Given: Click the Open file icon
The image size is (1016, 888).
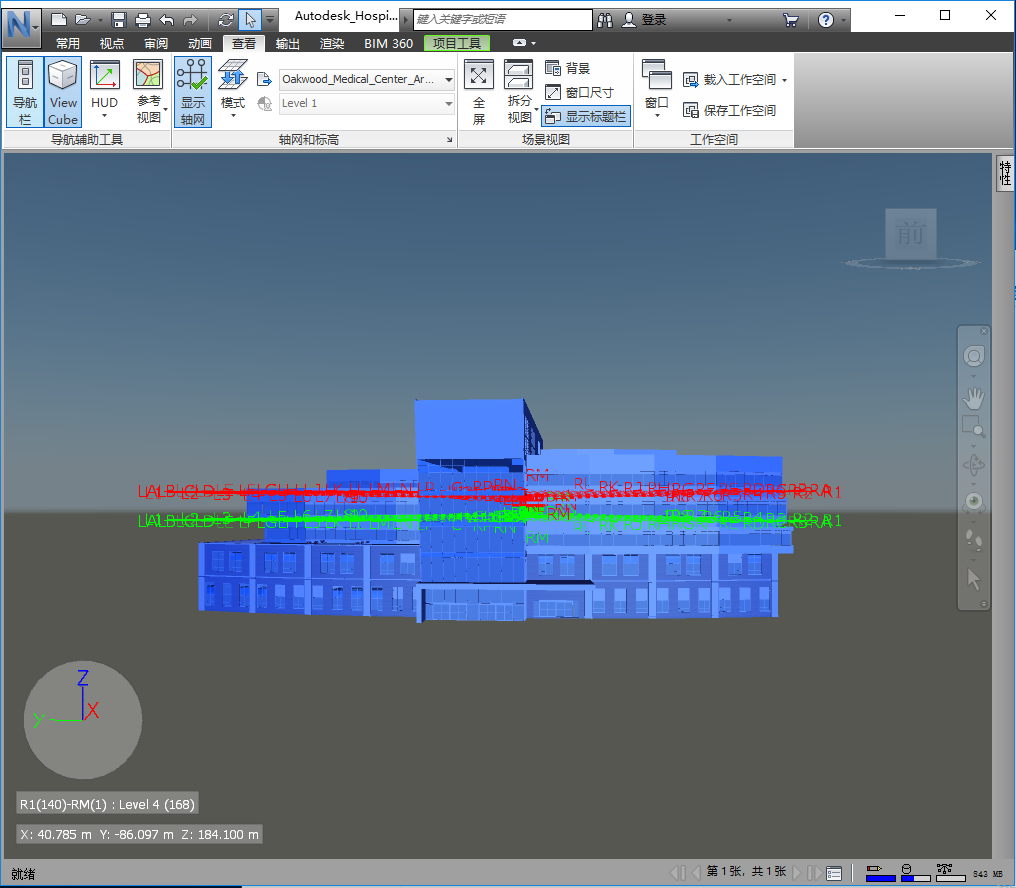Looking at the screenshot, I should [x=82, y=20].
